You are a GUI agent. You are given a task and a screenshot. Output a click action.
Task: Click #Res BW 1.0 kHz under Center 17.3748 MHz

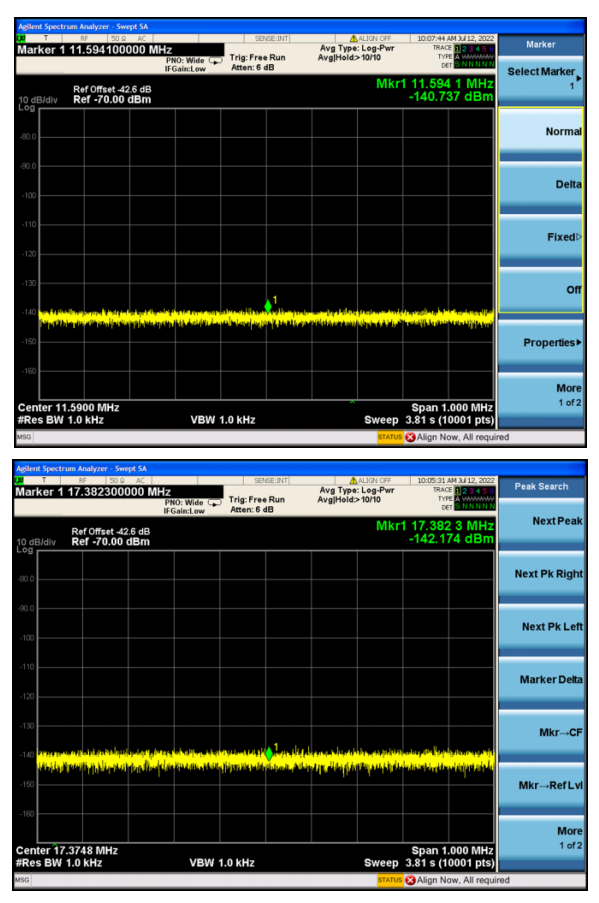[x=59, y=863]
